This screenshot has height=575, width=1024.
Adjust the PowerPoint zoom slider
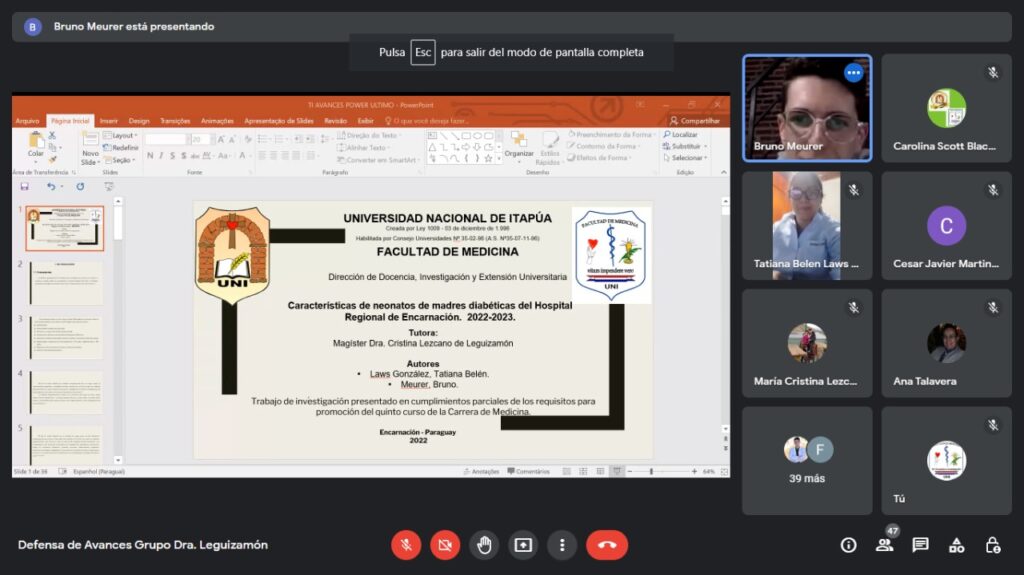652,471
